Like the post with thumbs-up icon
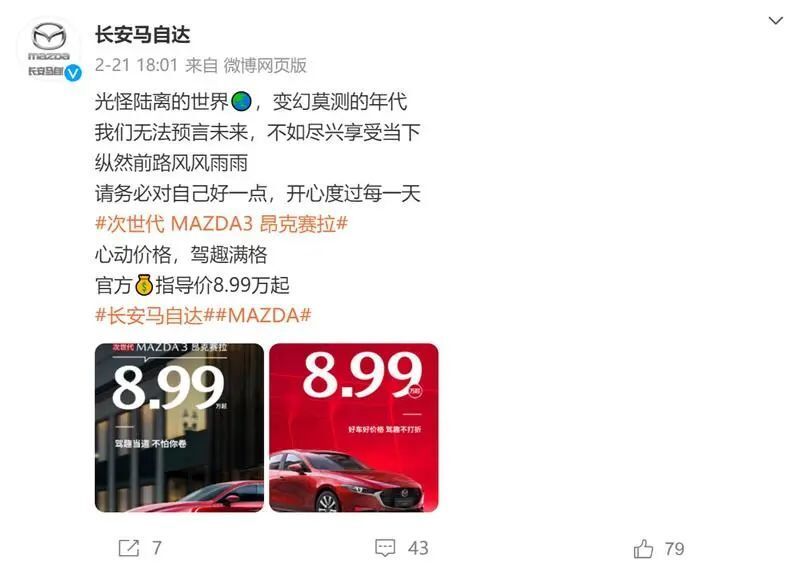Viewport: 800px width, 569px height. [643, 549]
